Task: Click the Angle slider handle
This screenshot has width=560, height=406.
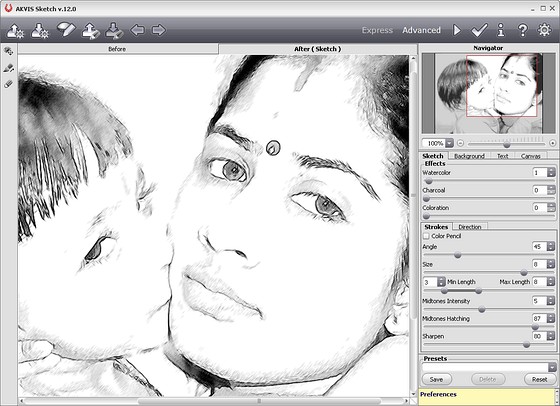Action: coord(457,255)
